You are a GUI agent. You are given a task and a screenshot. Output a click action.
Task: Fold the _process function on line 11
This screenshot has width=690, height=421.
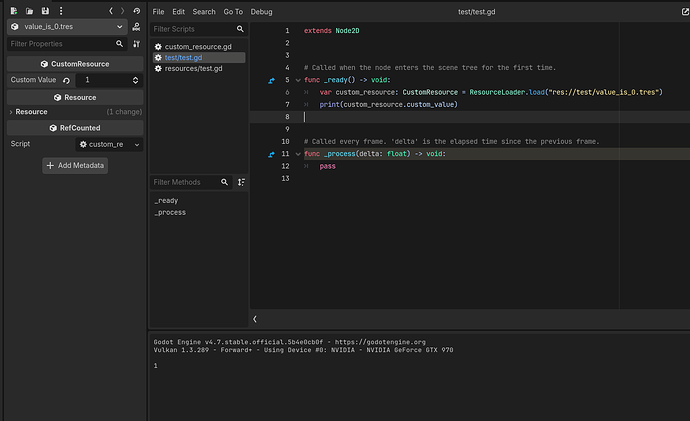tap(298, 154)
